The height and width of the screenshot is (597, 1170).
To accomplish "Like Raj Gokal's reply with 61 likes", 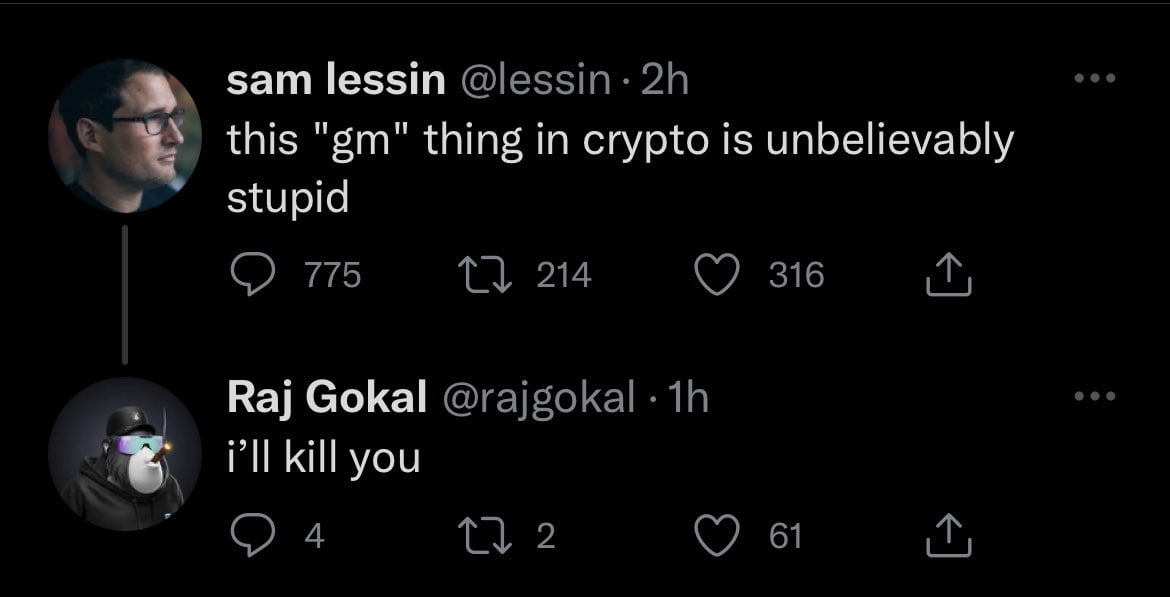I will click(x=715, y=537).
